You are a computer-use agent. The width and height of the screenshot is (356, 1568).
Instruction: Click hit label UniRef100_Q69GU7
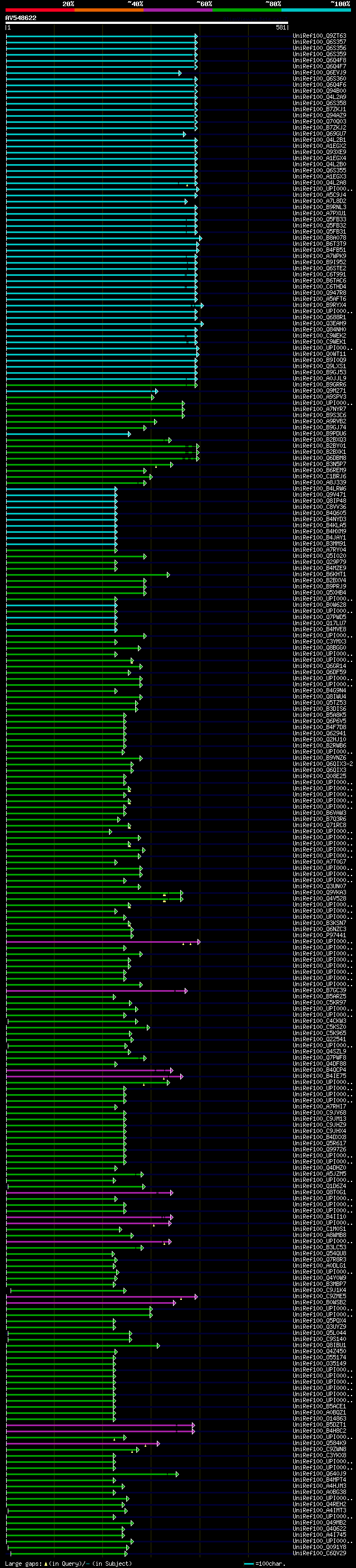pos(319,134)
